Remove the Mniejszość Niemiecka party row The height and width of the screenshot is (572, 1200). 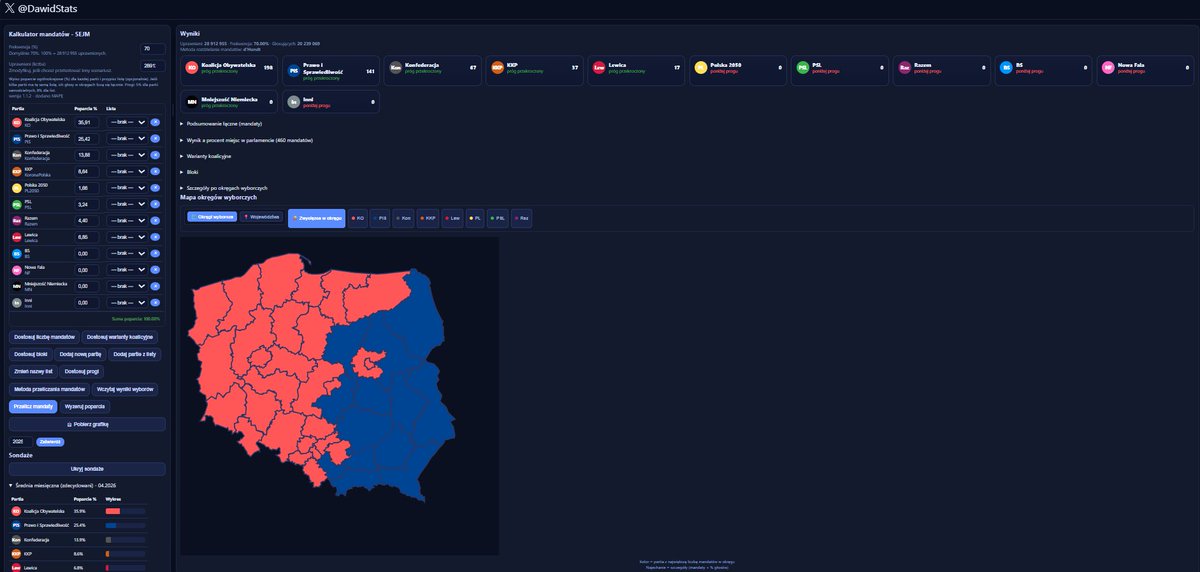click(155, 286)
